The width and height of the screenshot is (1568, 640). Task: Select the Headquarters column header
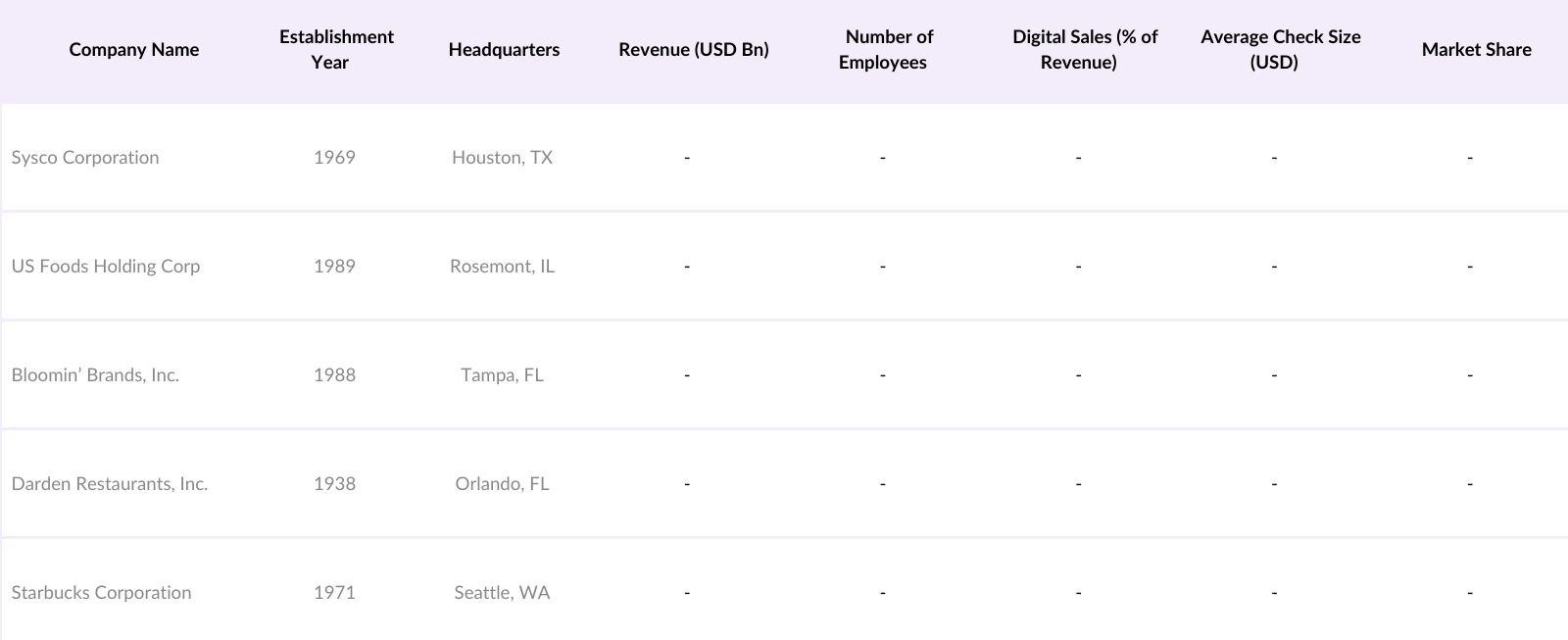point(504,50)
